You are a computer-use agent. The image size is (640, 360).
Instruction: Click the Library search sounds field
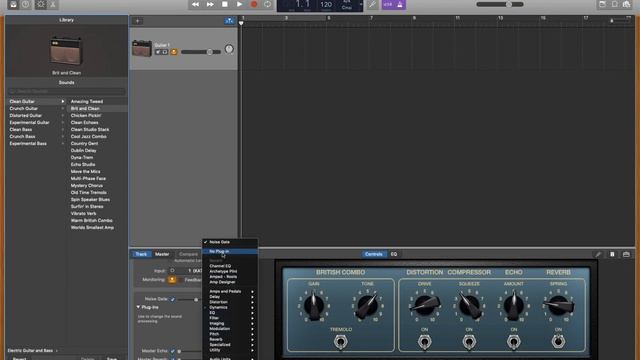click(x=67, y=91)
